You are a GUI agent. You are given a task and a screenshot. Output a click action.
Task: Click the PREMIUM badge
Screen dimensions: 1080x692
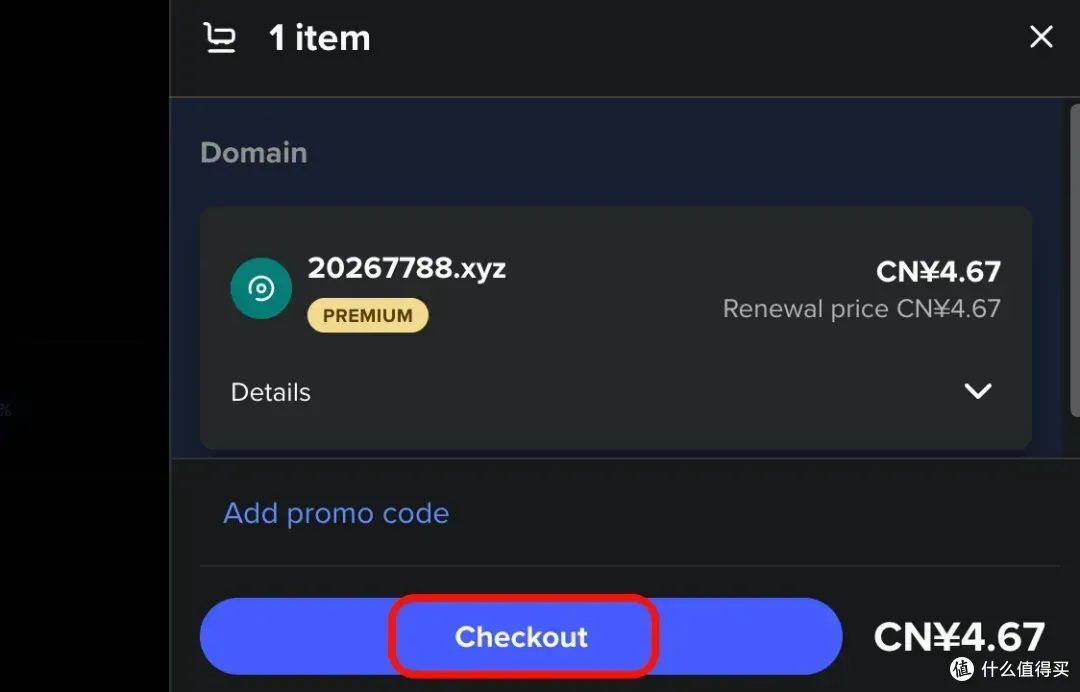[367, 316]
